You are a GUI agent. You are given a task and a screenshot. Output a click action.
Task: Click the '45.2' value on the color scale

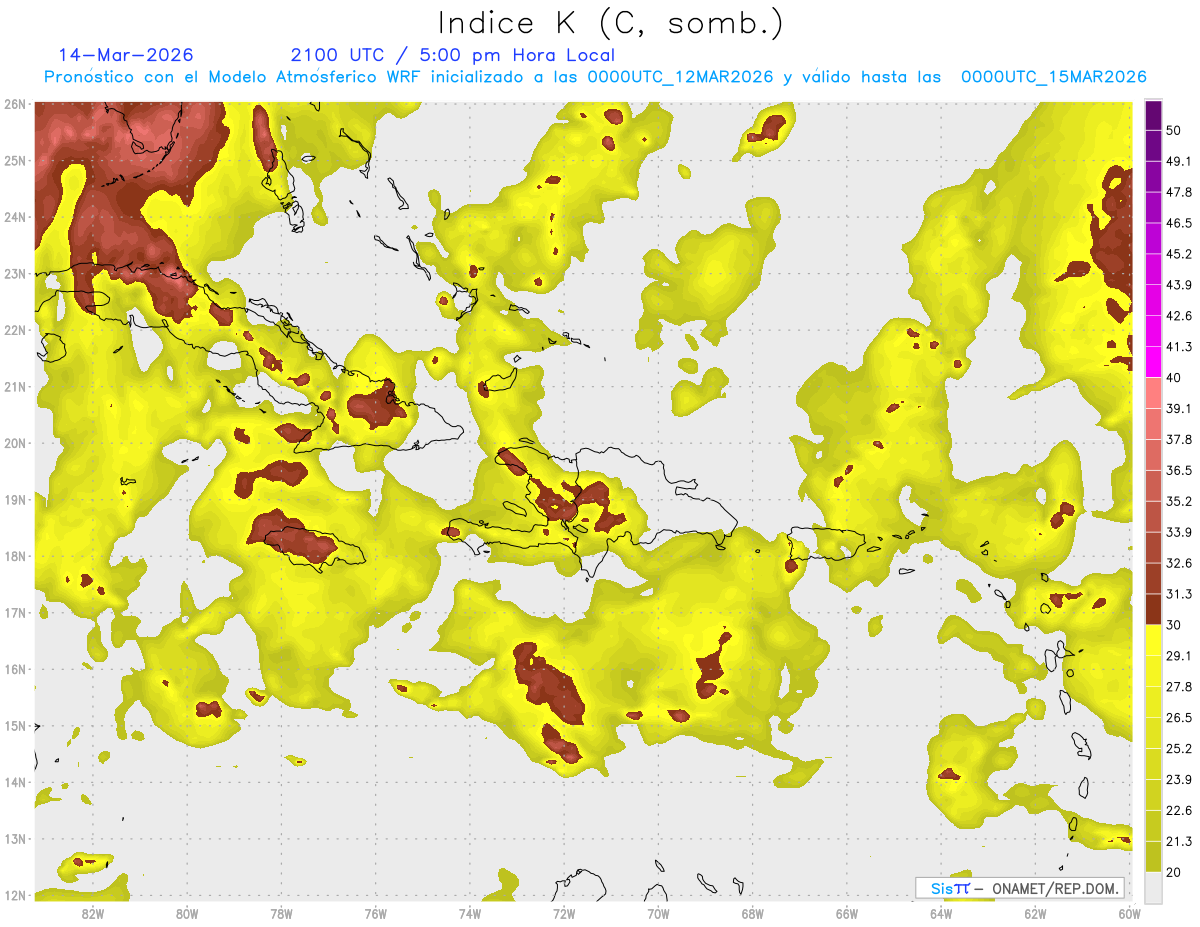click(x=1179, y=254)
